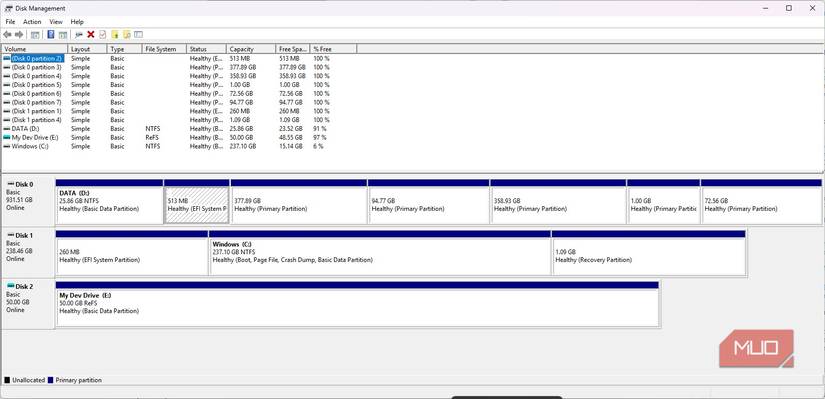Click the "ReFS" file system cell
Image resolution: width=825 pixels, height=399 pixels.
[152, 137]
